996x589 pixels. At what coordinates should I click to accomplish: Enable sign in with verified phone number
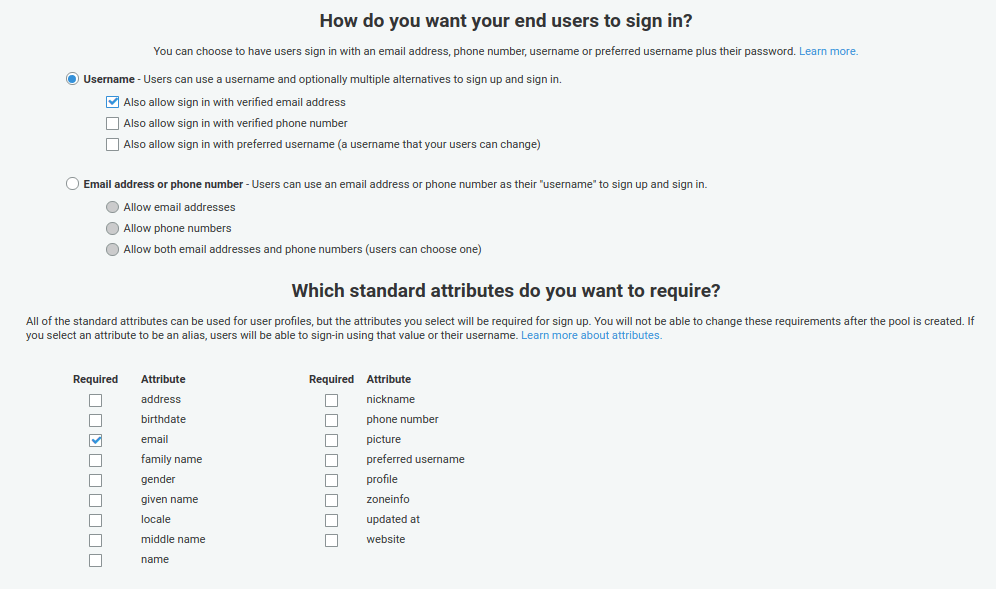[112, 124]
